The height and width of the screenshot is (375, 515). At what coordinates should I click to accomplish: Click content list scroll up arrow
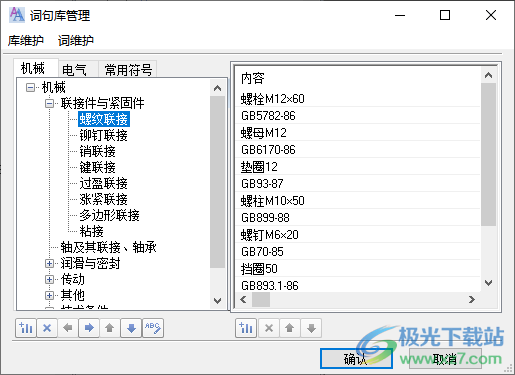coord(488,75)
